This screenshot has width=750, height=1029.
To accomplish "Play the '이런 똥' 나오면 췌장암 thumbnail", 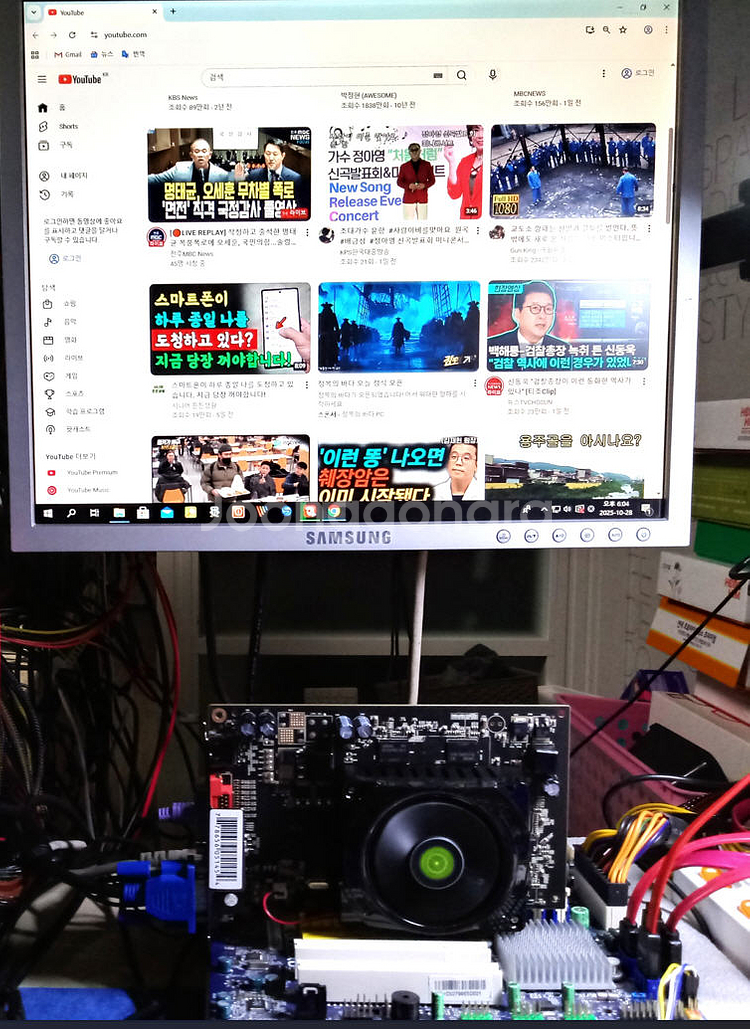I will click(398, 469).
